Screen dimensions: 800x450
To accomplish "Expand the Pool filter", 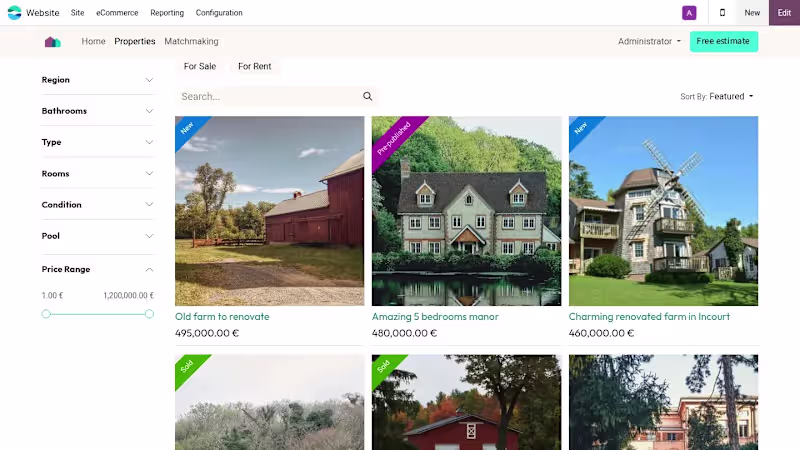I will point(97,236).
